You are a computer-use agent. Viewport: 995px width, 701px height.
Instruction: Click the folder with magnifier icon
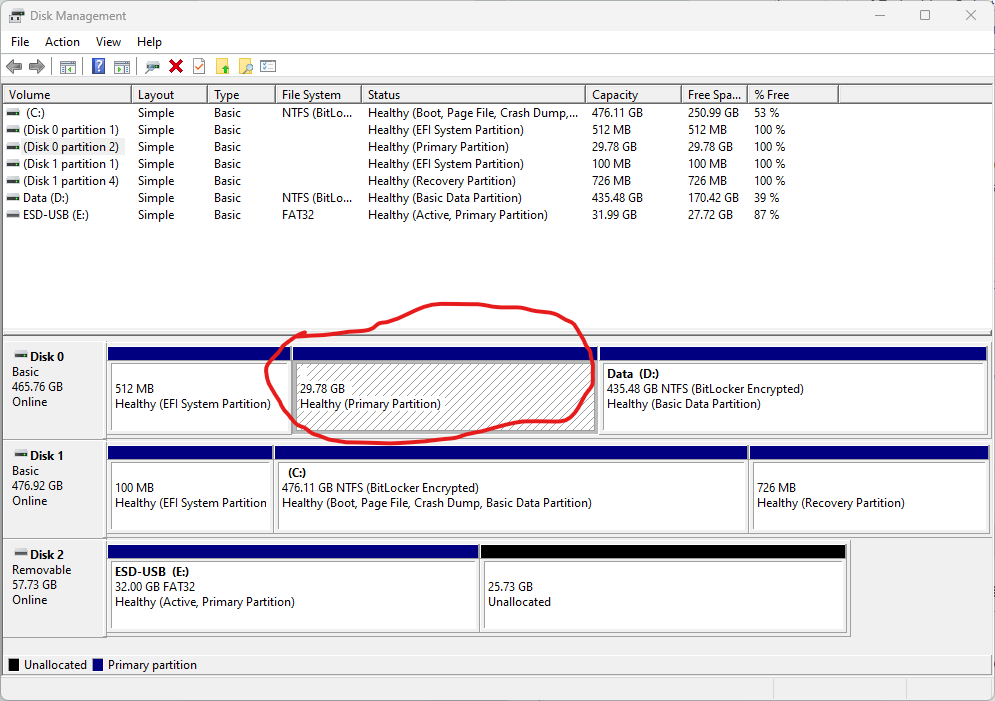click(245, 67)
